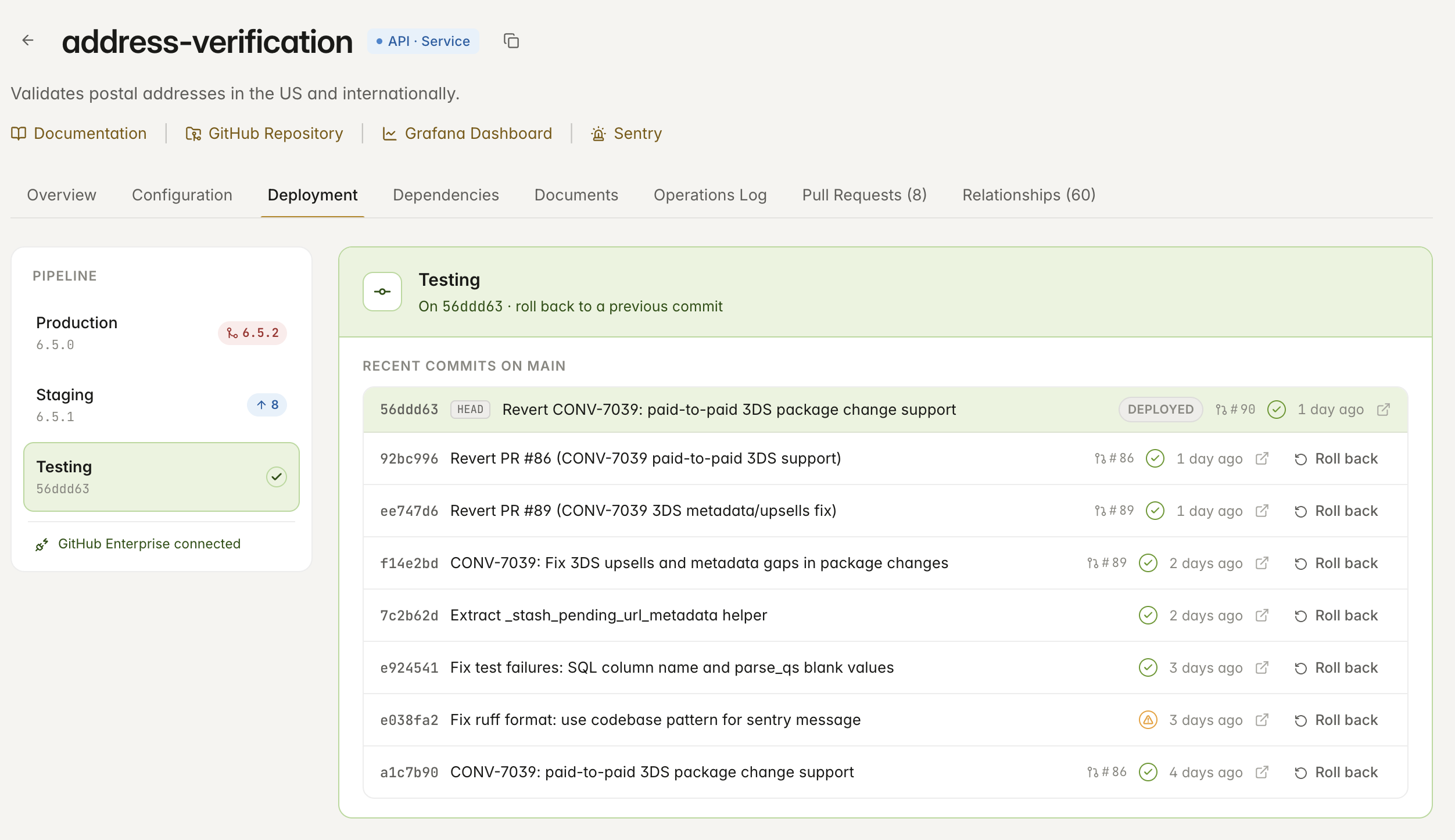Select the Deployment tab

pos(313,195)
